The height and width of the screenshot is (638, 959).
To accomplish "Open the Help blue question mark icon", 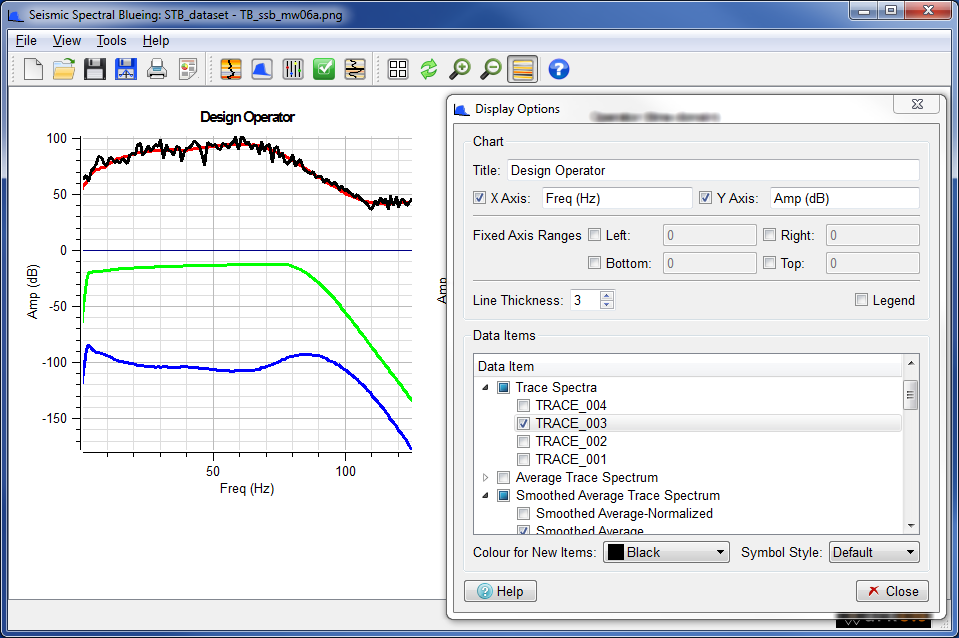I will 558,69.
